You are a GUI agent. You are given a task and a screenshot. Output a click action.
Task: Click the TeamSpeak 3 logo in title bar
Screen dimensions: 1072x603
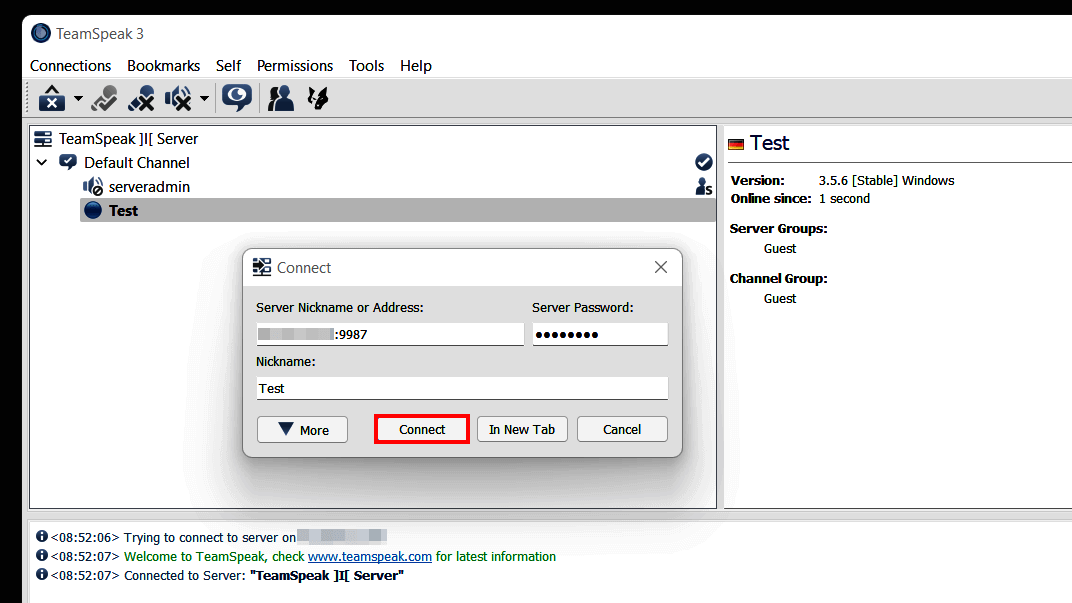[41, 33]
